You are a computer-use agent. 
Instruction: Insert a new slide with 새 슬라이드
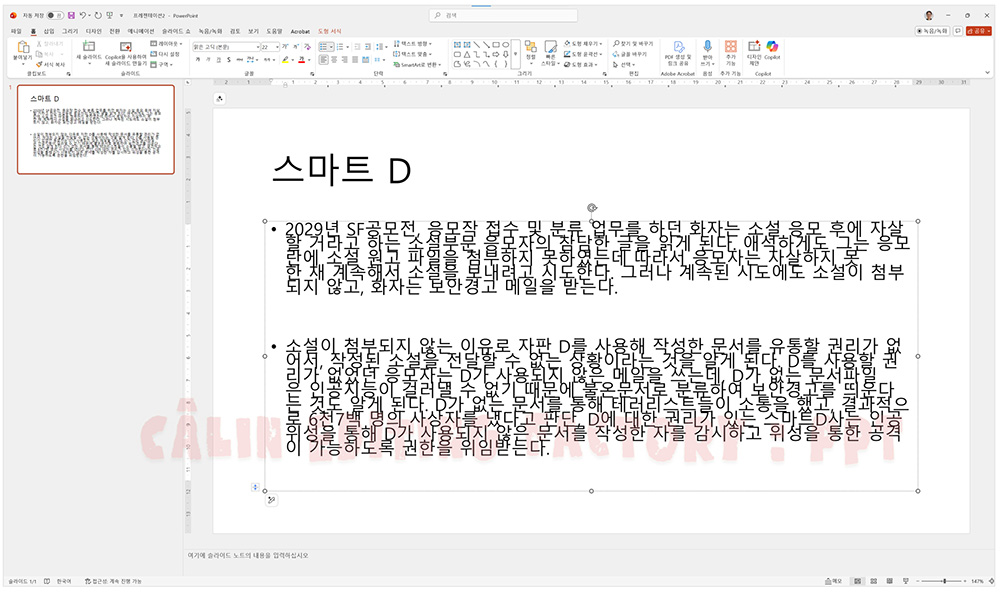[87, 50]
